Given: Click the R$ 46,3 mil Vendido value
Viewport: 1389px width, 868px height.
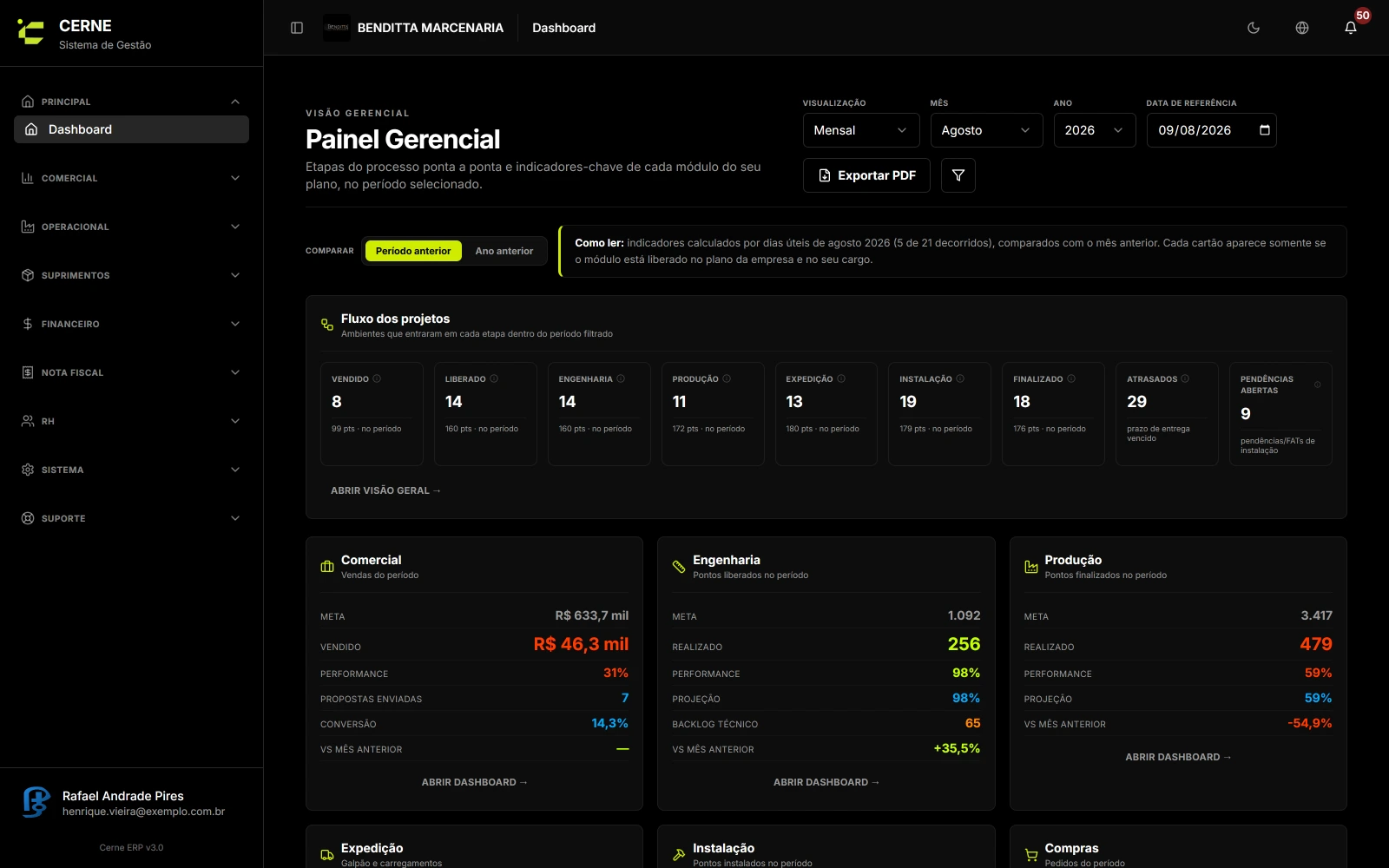Looking at the screenshot, I should [x=581, y=644].
